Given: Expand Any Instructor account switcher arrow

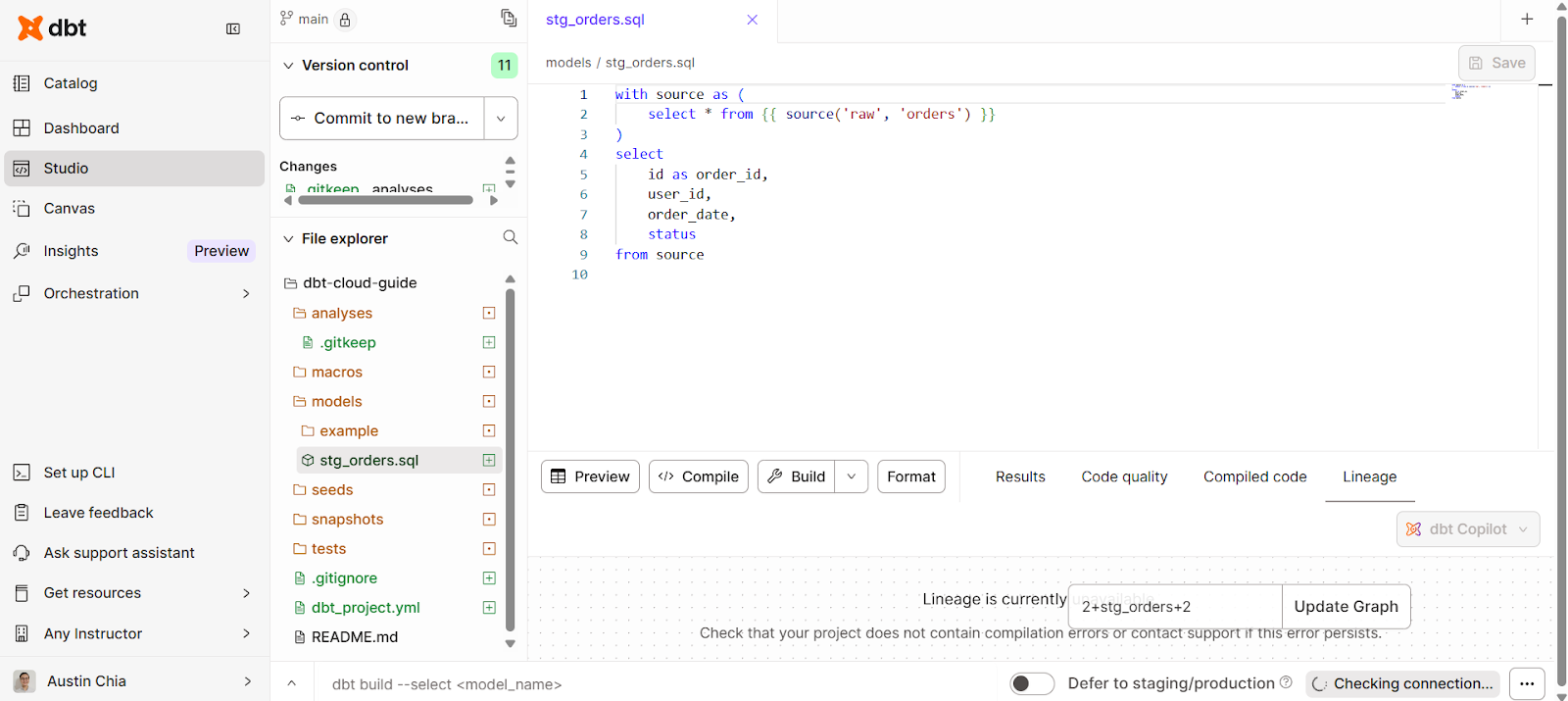Looking at the screenshot, I should point(246,633).
